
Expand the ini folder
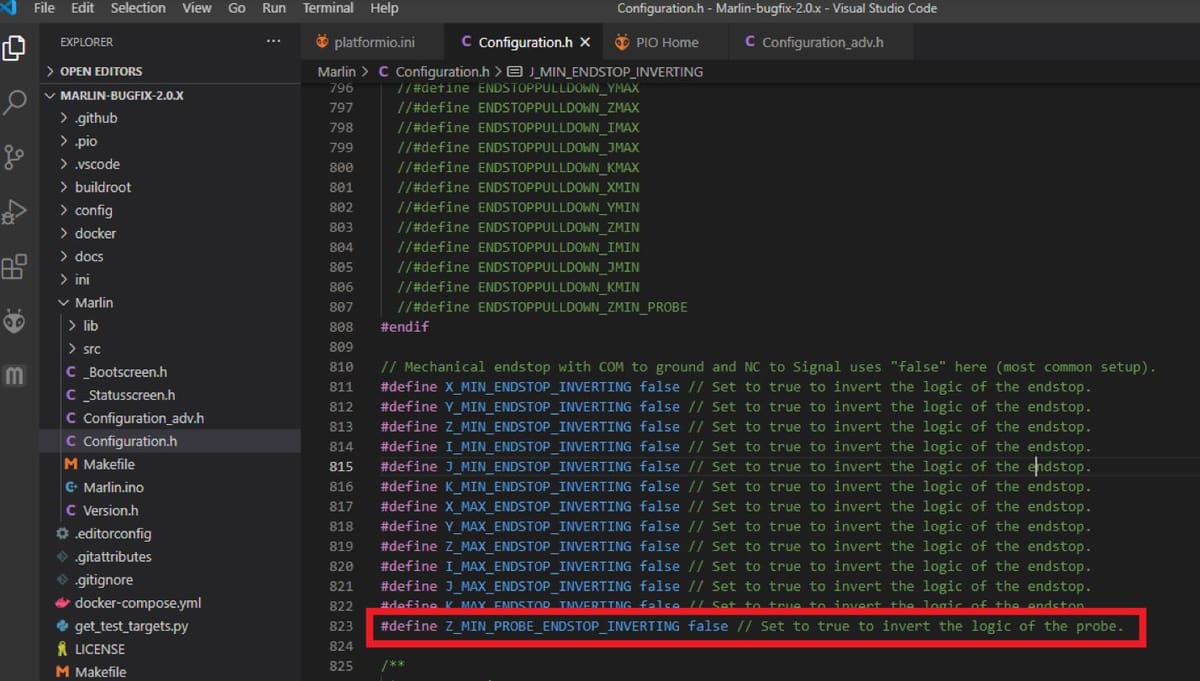pyautogui.click(x=170, y=279)
